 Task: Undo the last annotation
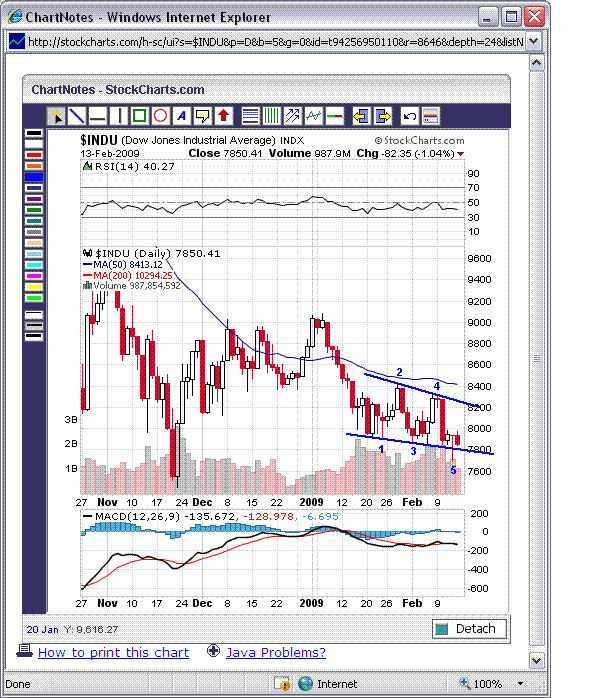click(x=409, y=117)
